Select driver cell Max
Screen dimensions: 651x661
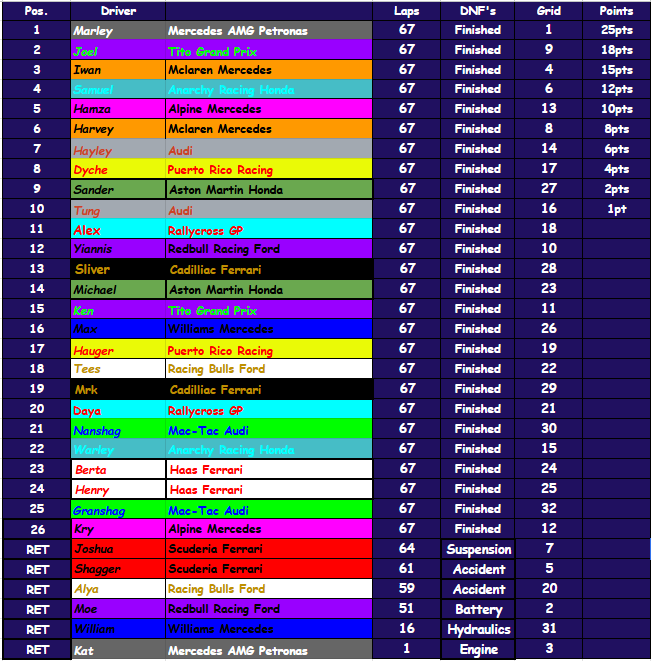(118, 329)
